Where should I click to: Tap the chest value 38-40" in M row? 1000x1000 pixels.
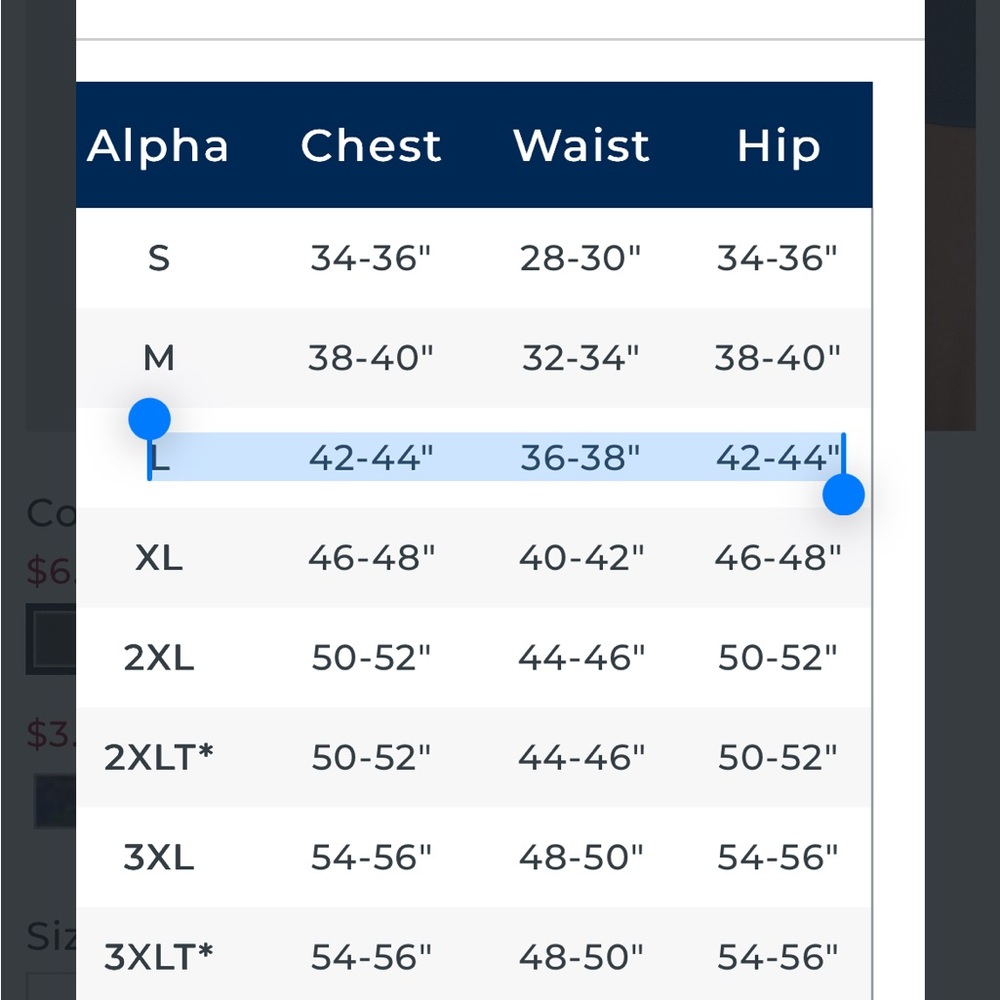point(371,358)
